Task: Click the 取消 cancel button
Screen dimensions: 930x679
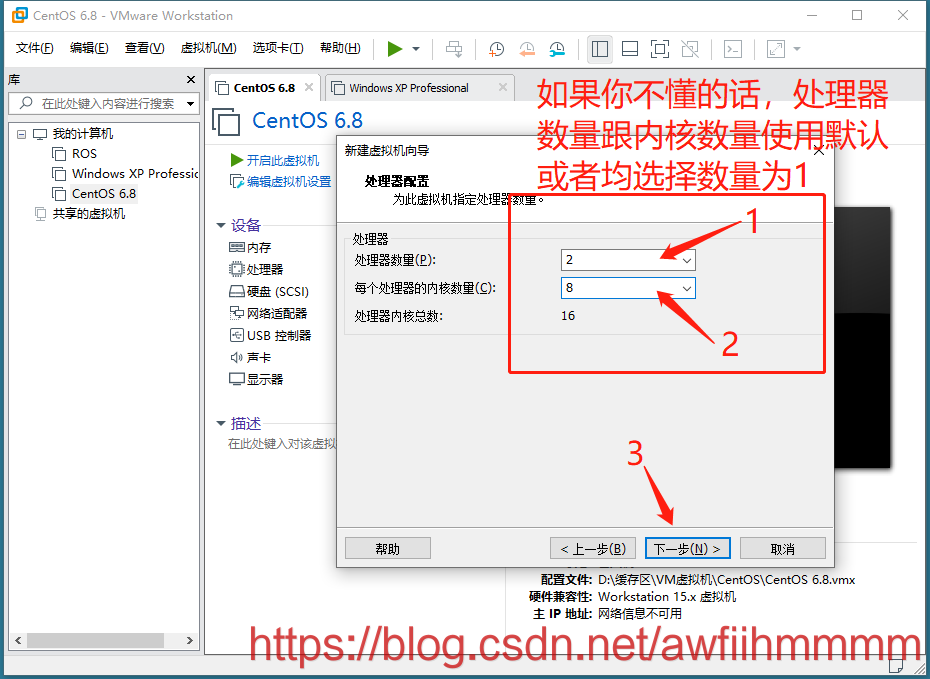Action: coord(782,549)
